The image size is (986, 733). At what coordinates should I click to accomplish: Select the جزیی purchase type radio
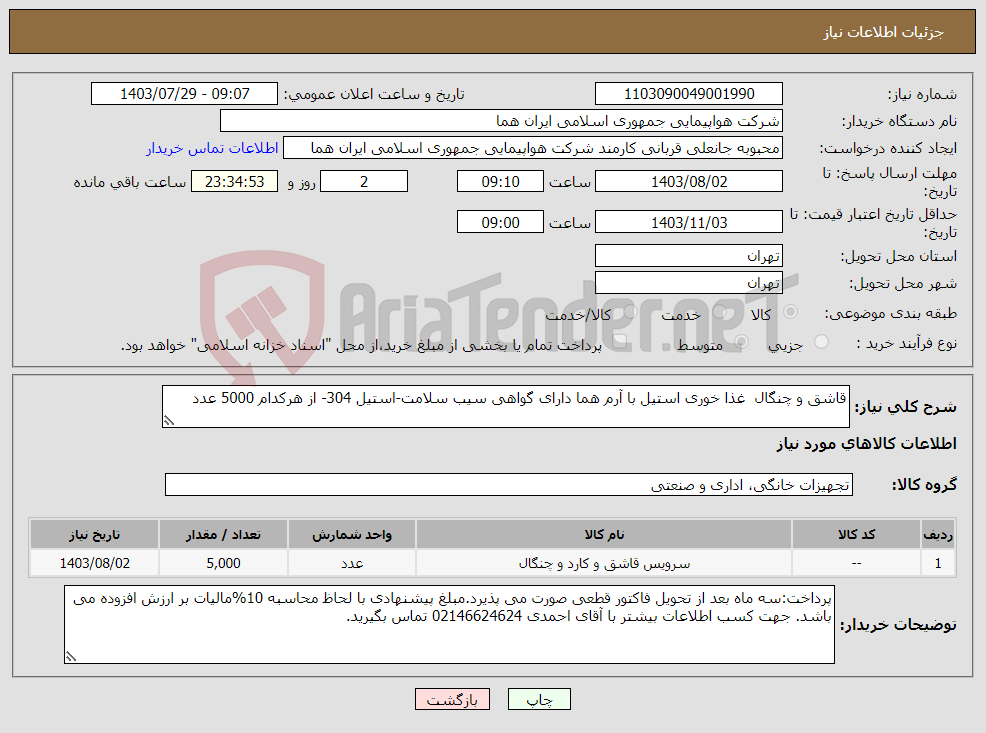pos(821,341)
